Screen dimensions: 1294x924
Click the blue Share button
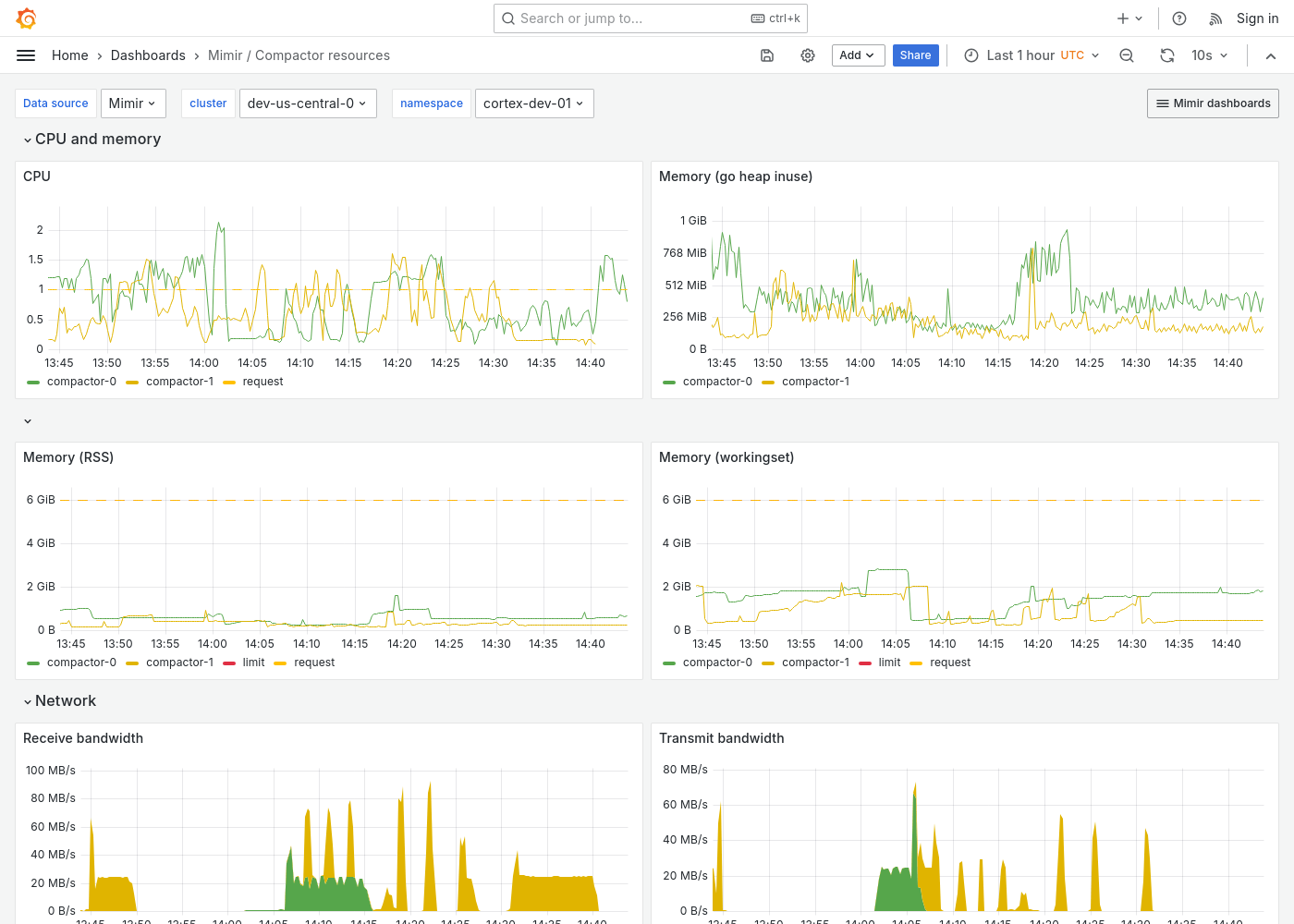pos(915,55)
